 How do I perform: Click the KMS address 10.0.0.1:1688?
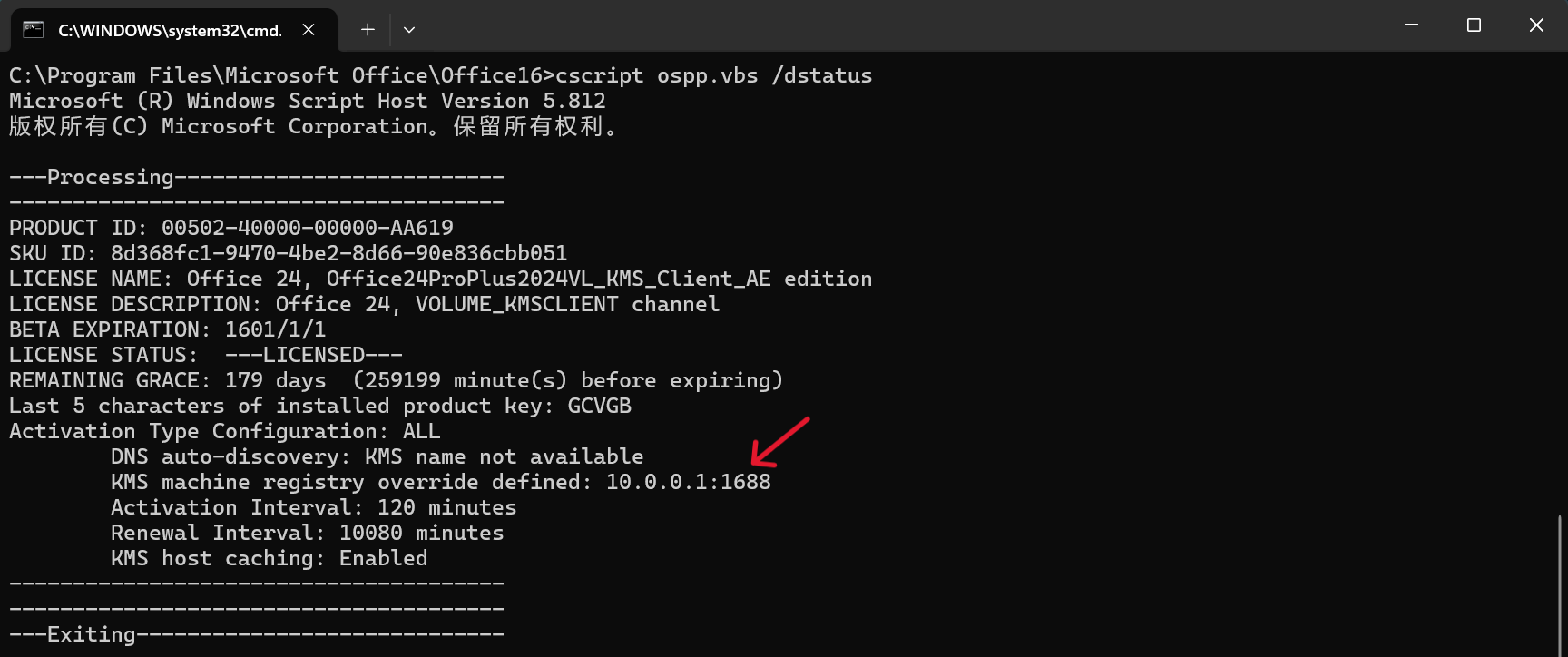(689, 482)
